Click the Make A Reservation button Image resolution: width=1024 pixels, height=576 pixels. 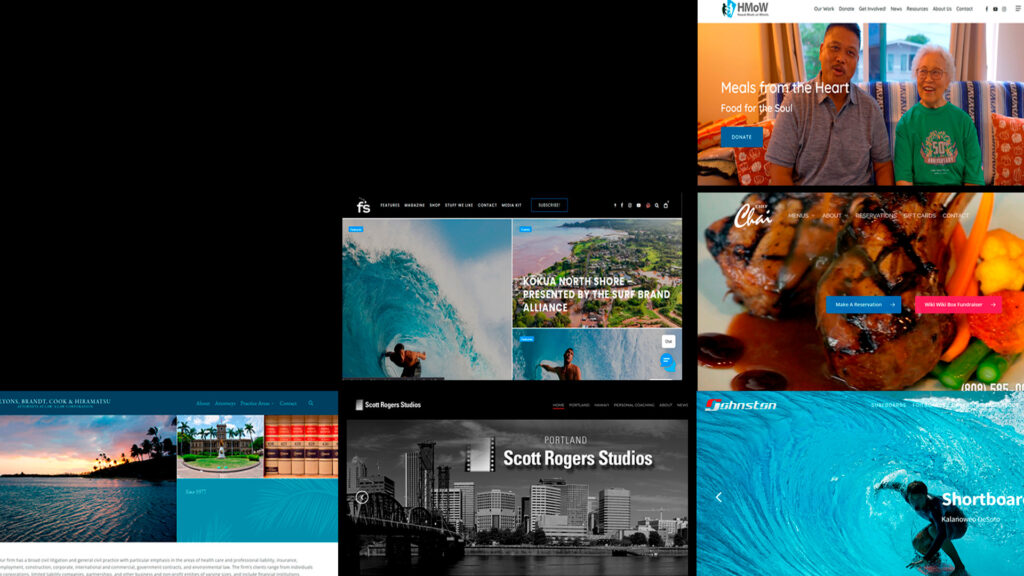pyautogui.click(x=863, y=304)
